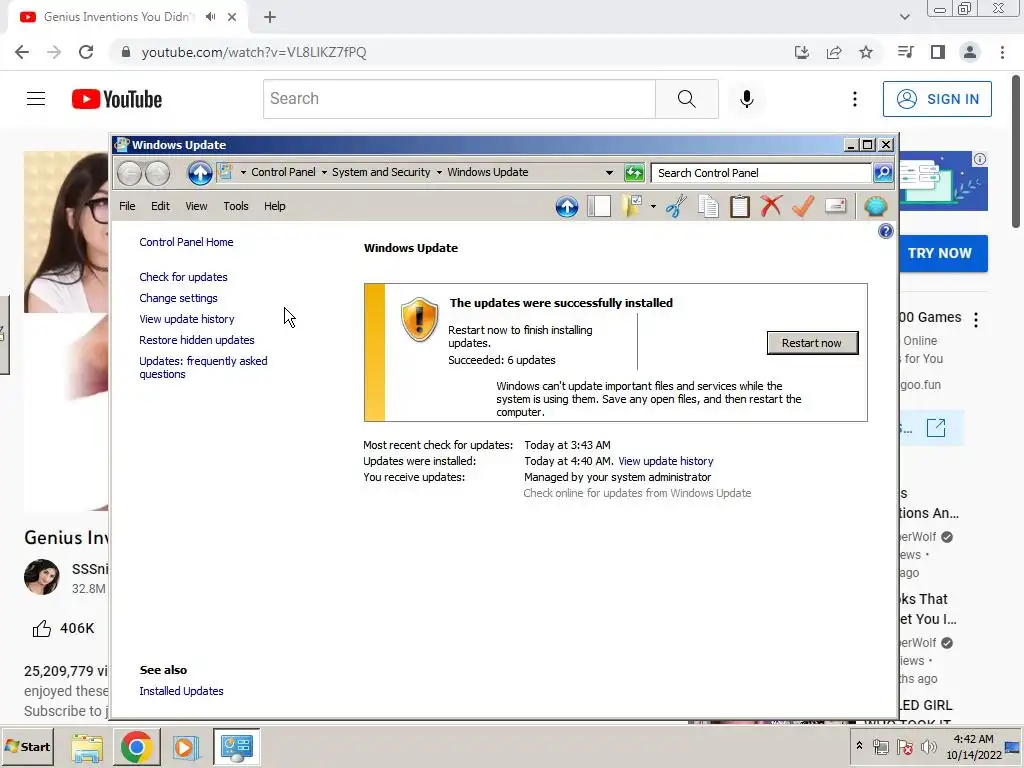Open the views dropdown arrow next to folder icon
This screenshot has height=768, width=1024.
click(653, 207)
